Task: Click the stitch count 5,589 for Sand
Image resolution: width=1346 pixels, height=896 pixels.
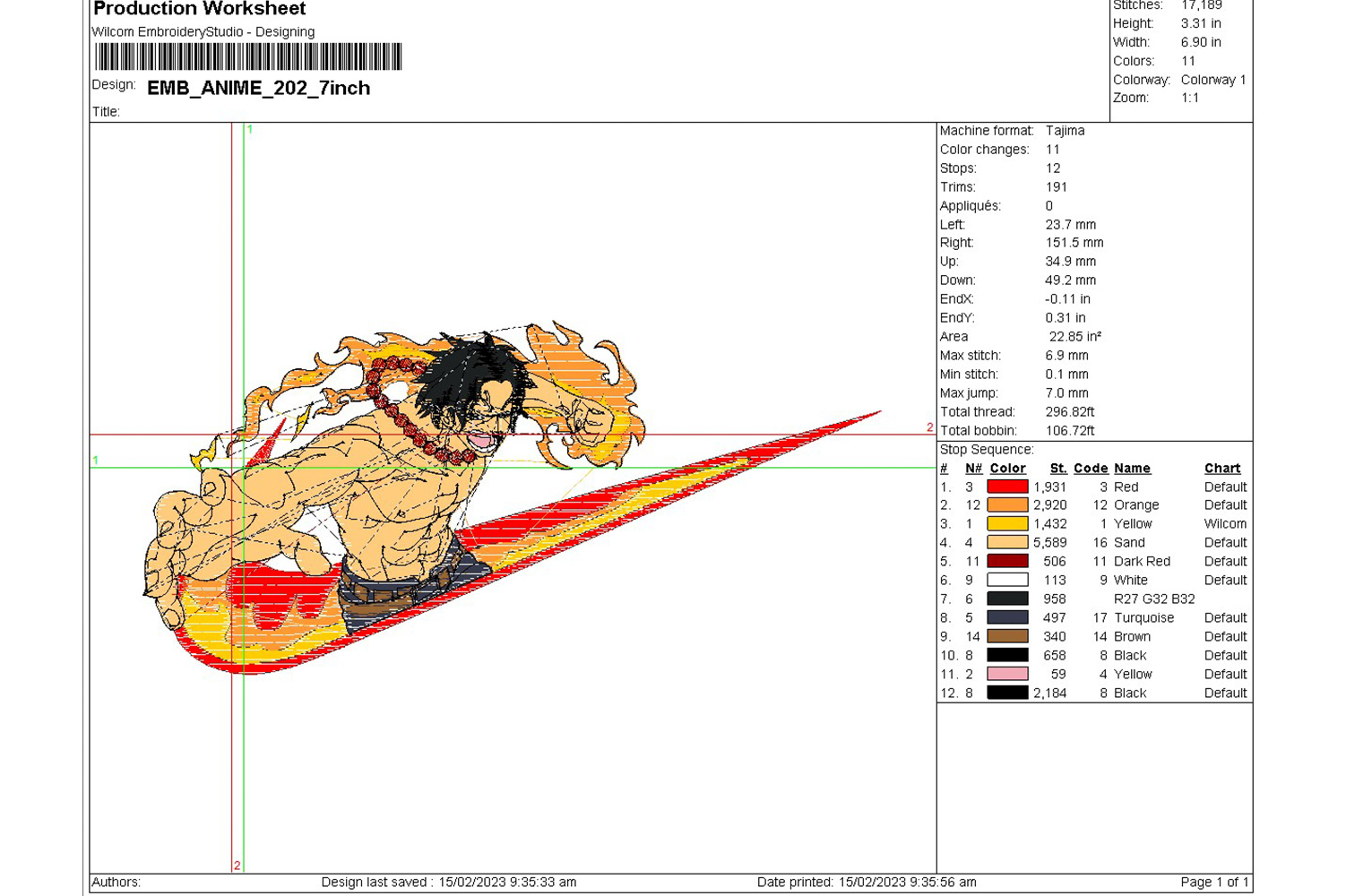Action: pos(1050,543)
